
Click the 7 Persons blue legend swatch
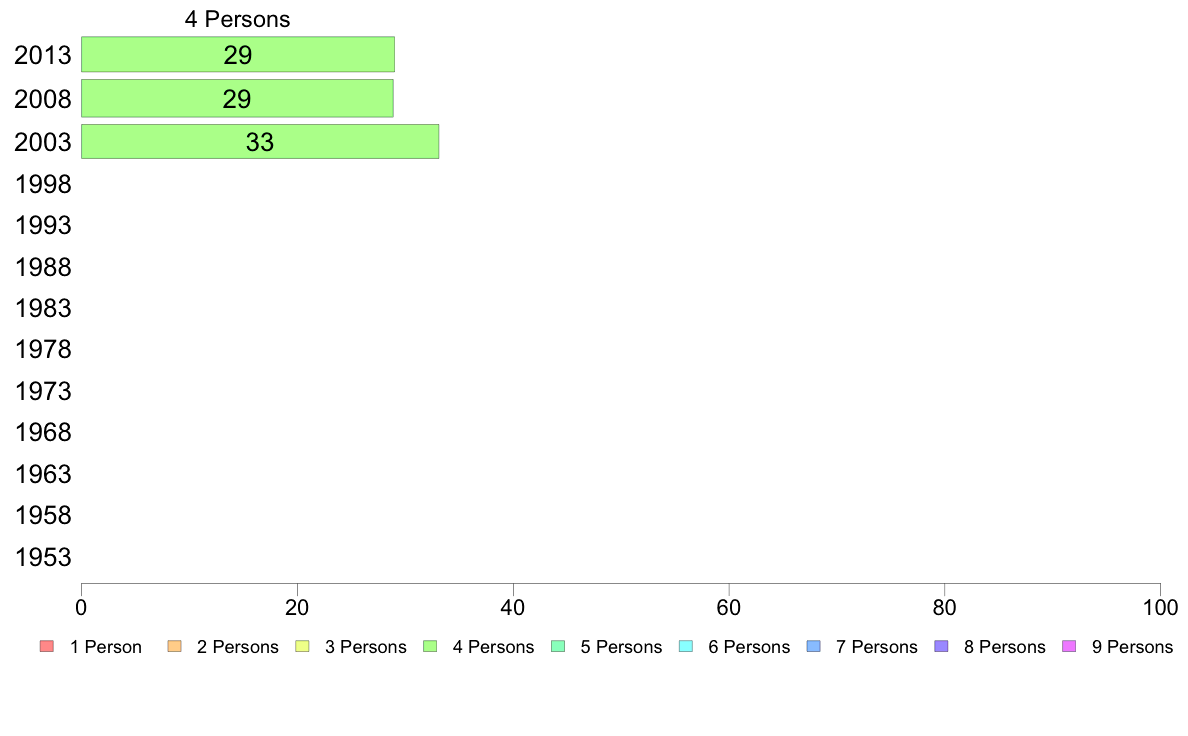pos(814,647)
